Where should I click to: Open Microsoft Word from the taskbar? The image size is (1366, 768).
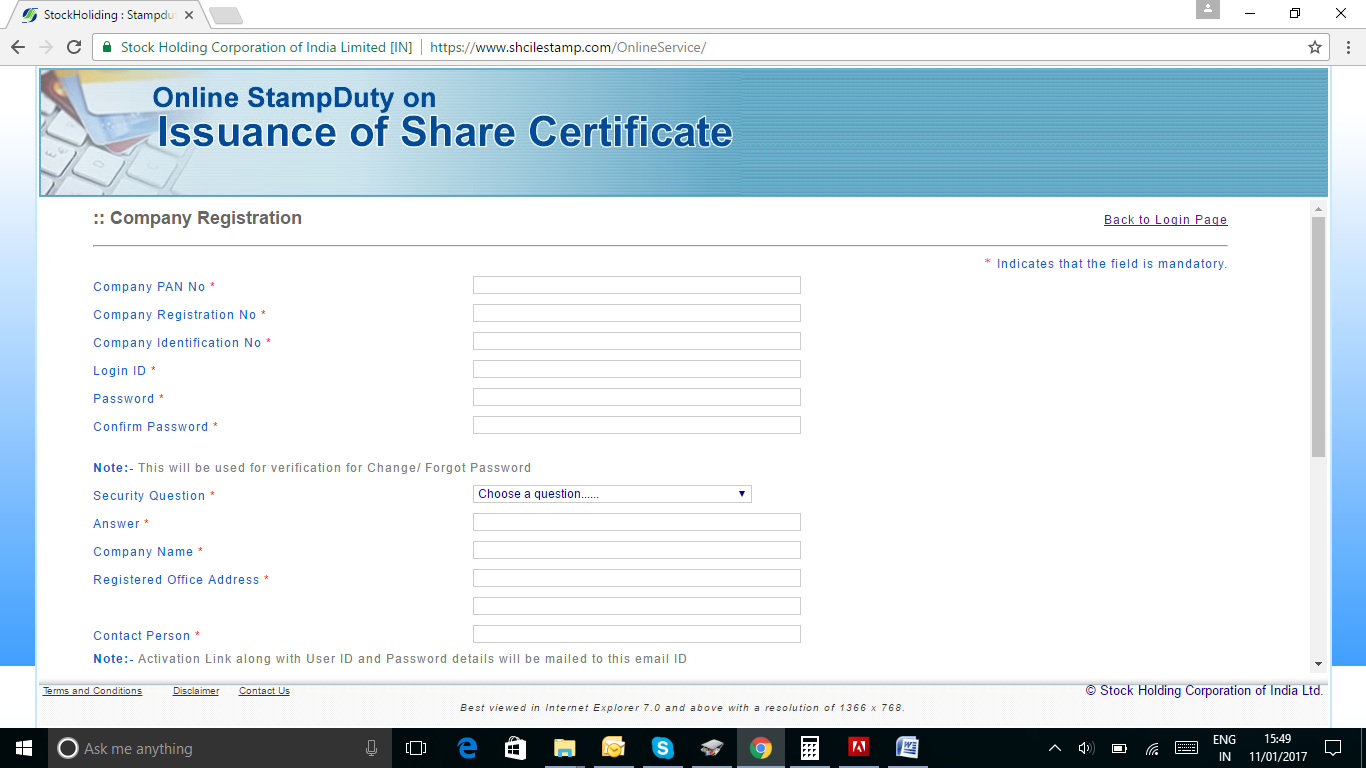(x=907, y=748)
